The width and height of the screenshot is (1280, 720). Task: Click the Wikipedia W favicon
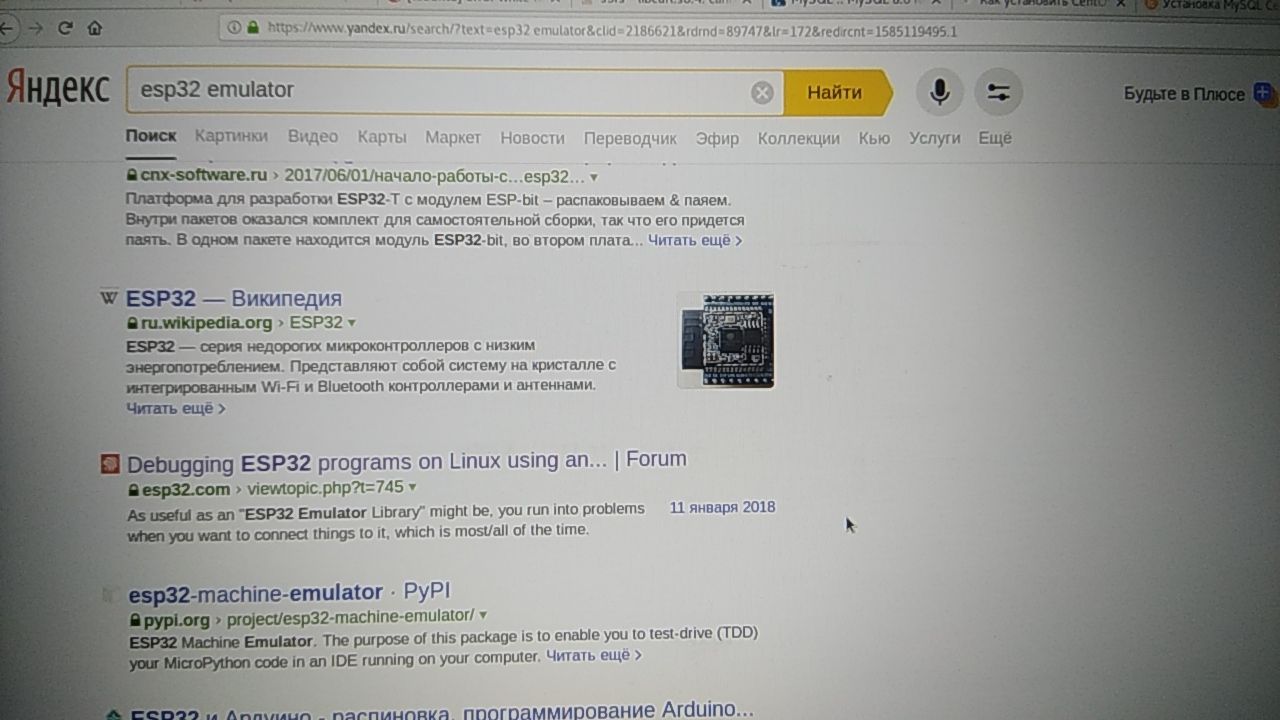tap(108, 298)
